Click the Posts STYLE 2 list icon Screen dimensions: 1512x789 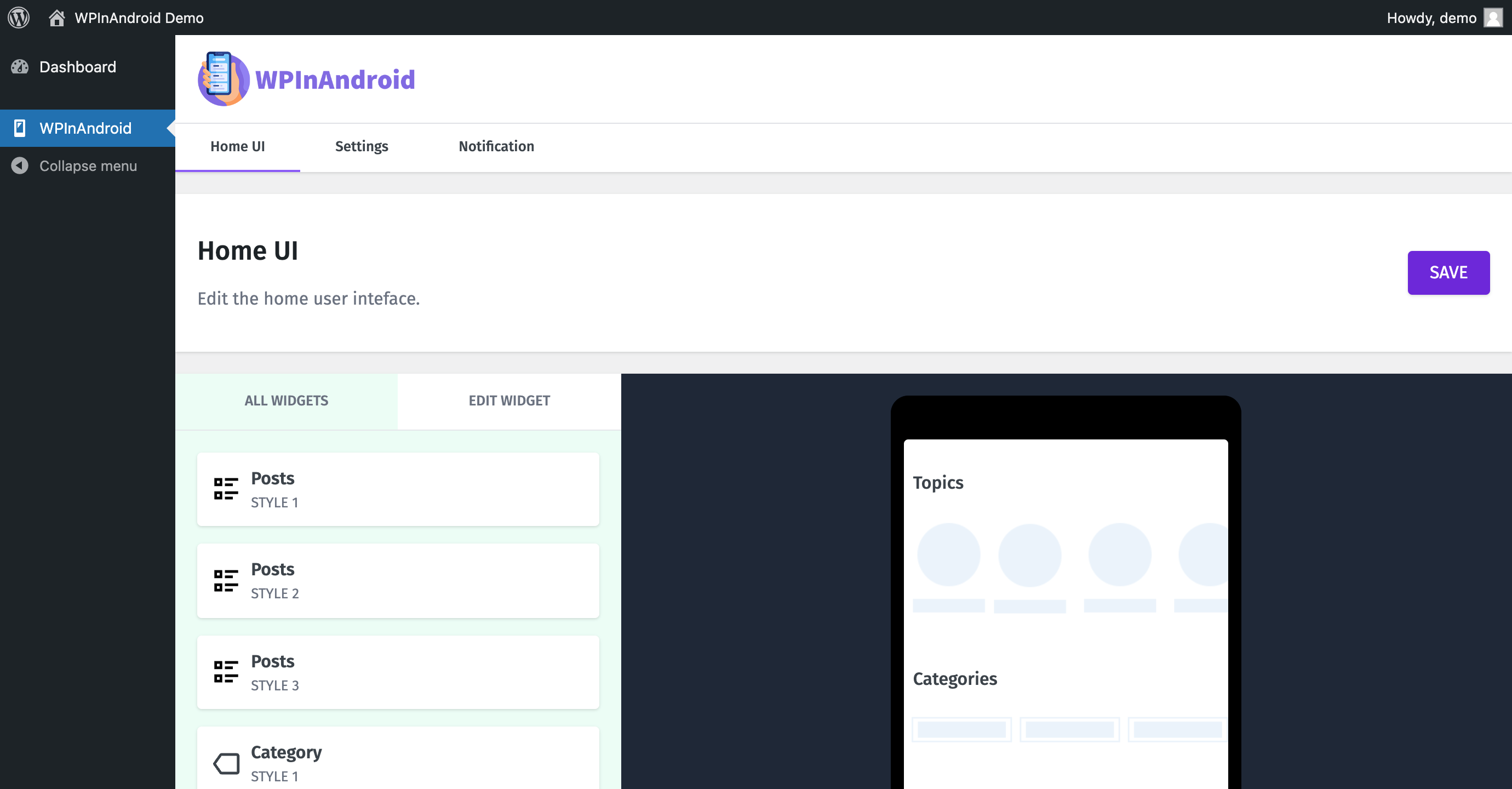click(x=226, y=580)
